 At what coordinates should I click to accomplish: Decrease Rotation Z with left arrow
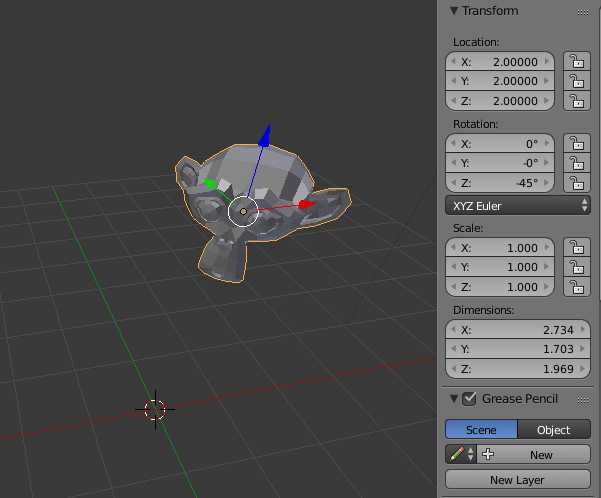[x=454, y=183]
